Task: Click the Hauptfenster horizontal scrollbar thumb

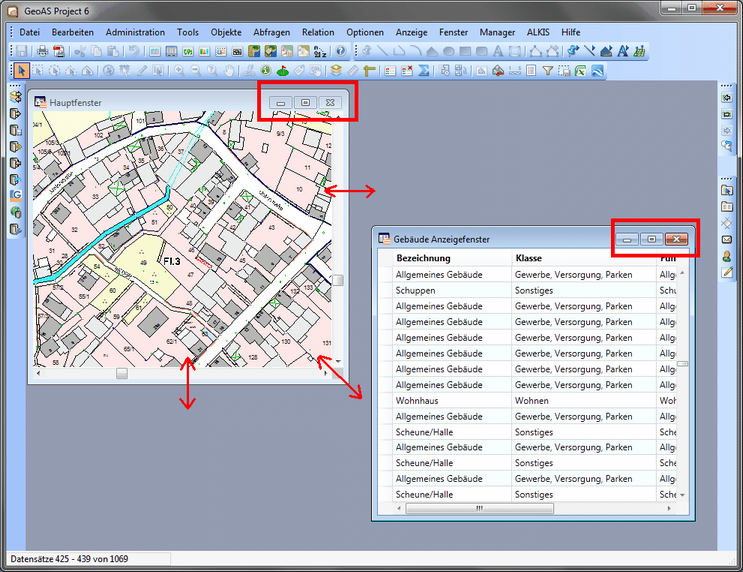Action: pos(122,373)
